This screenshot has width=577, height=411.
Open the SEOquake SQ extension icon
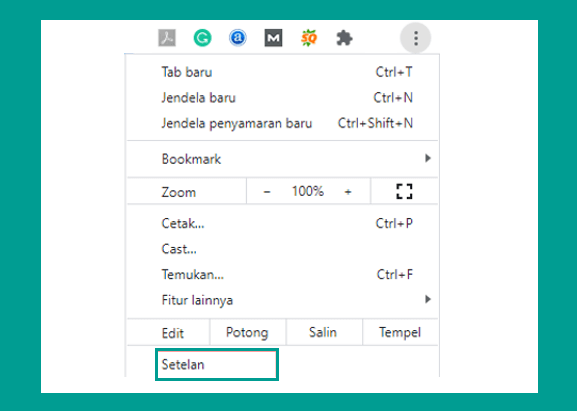[309, 38]
